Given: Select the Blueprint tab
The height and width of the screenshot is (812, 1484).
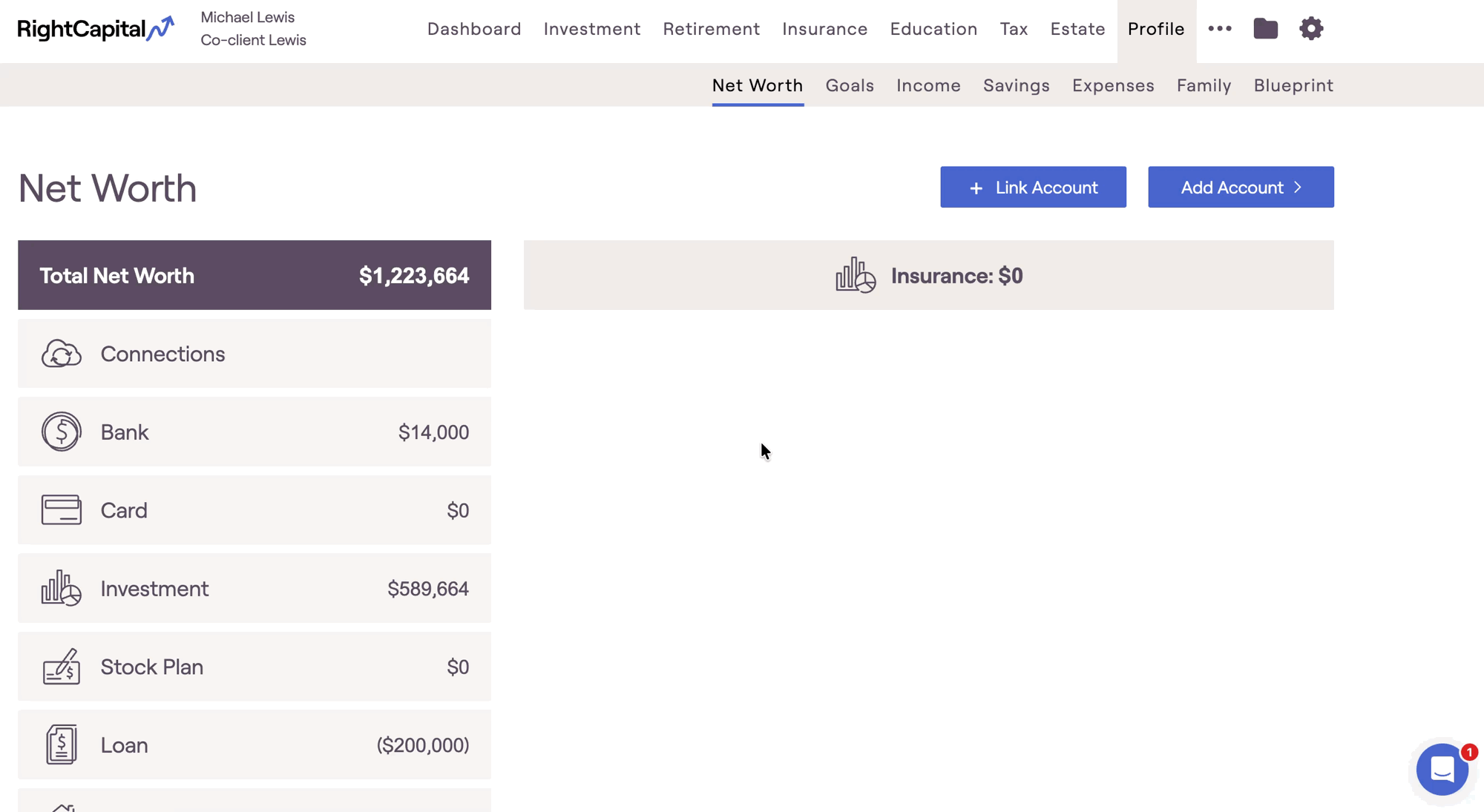Looking at the screenshot, I should click(x=1293, y=85).
